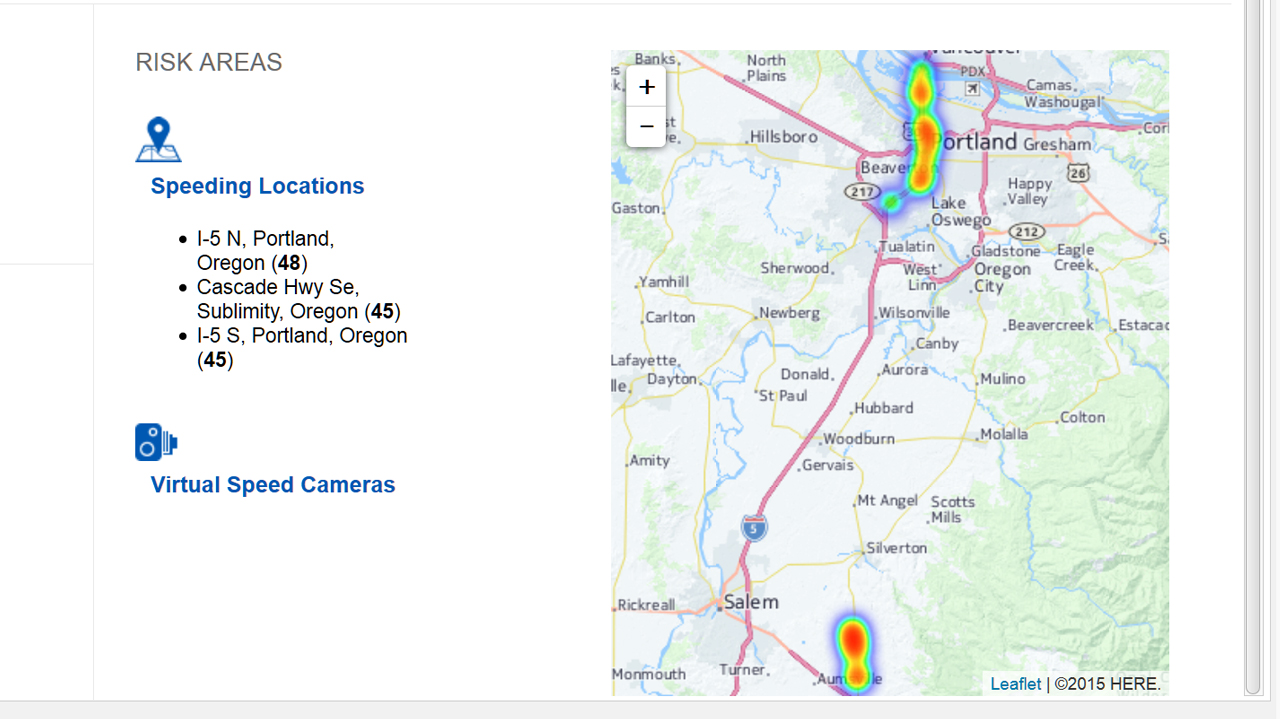Click the Speeding Locations map pin icon

[158, 140]
